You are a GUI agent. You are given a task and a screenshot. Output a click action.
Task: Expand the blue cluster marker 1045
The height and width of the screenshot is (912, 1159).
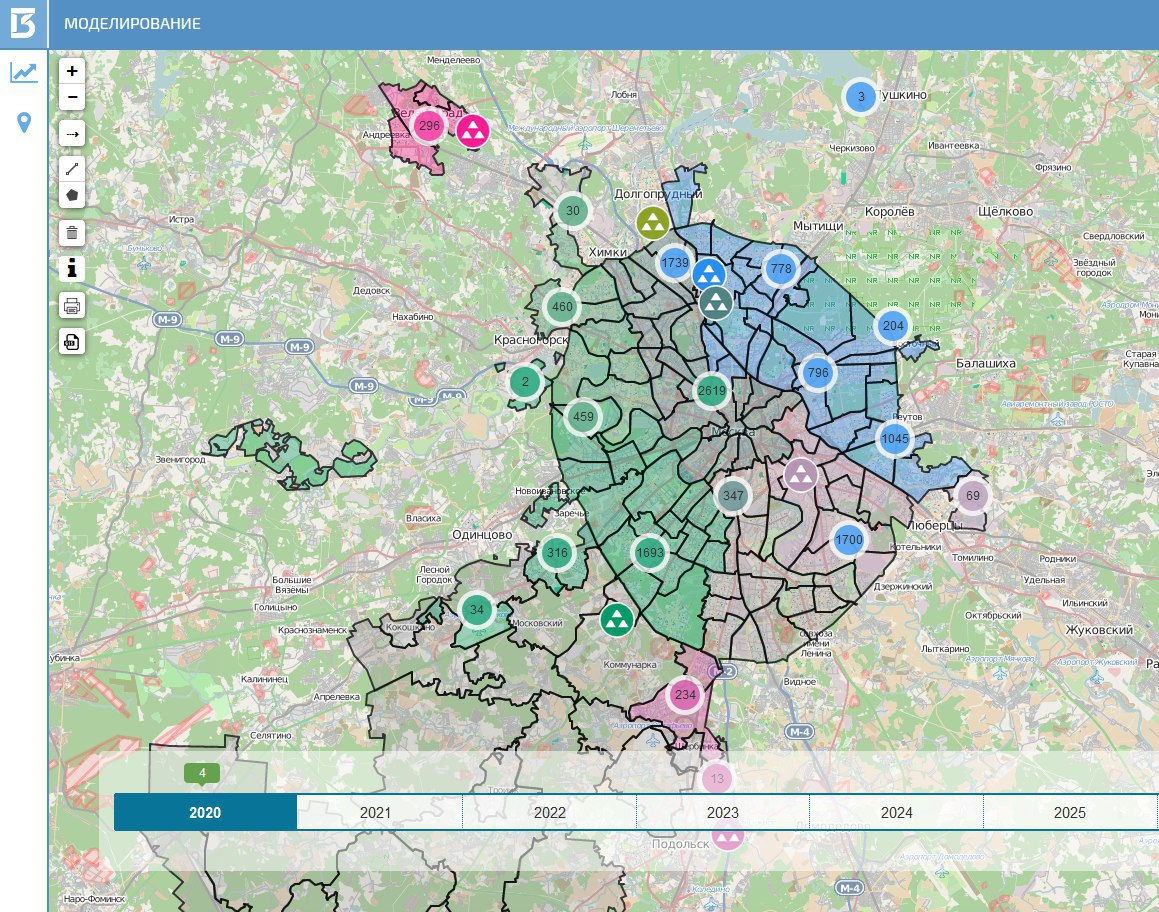[x=895, y=438]
